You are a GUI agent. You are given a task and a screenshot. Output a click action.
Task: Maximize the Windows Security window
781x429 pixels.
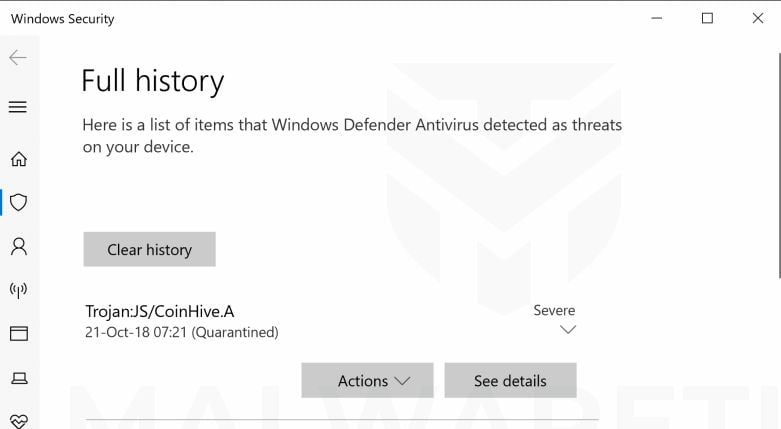tap(707, 18)
